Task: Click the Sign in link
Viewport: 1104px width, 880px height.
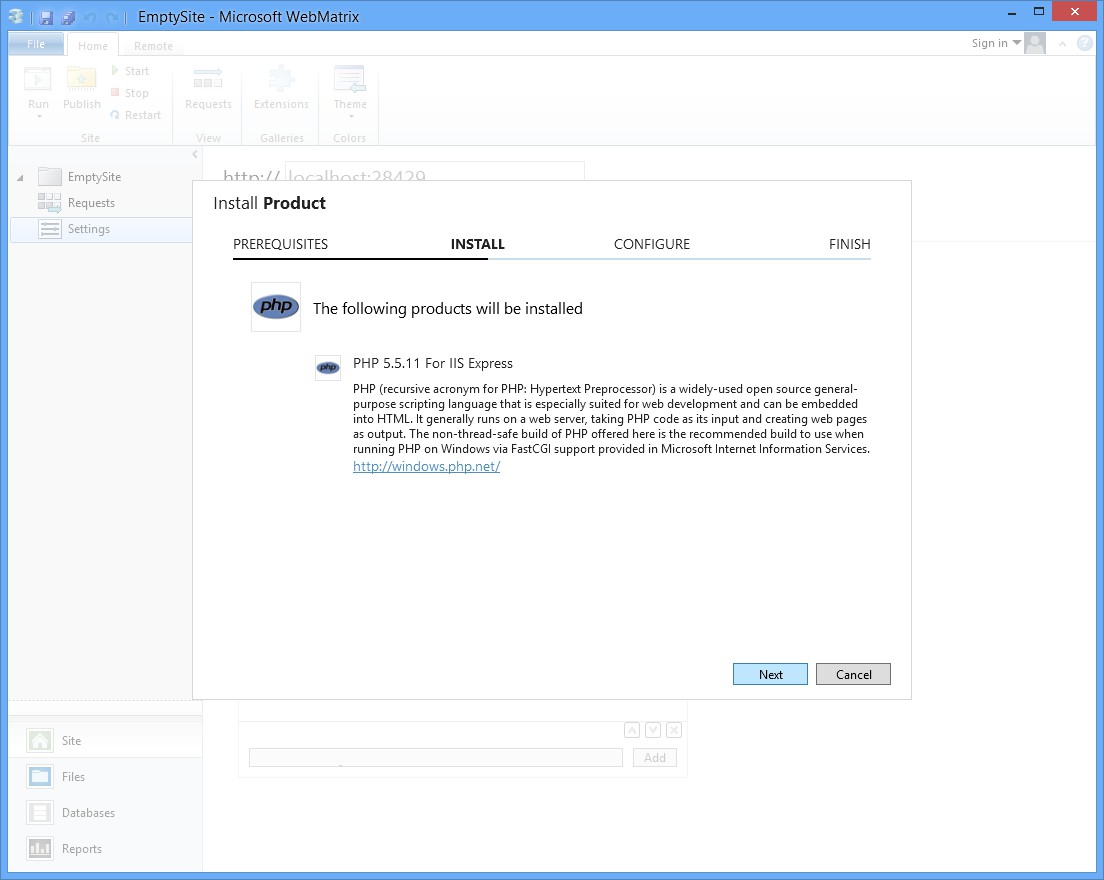Action: tap(989, 43)
